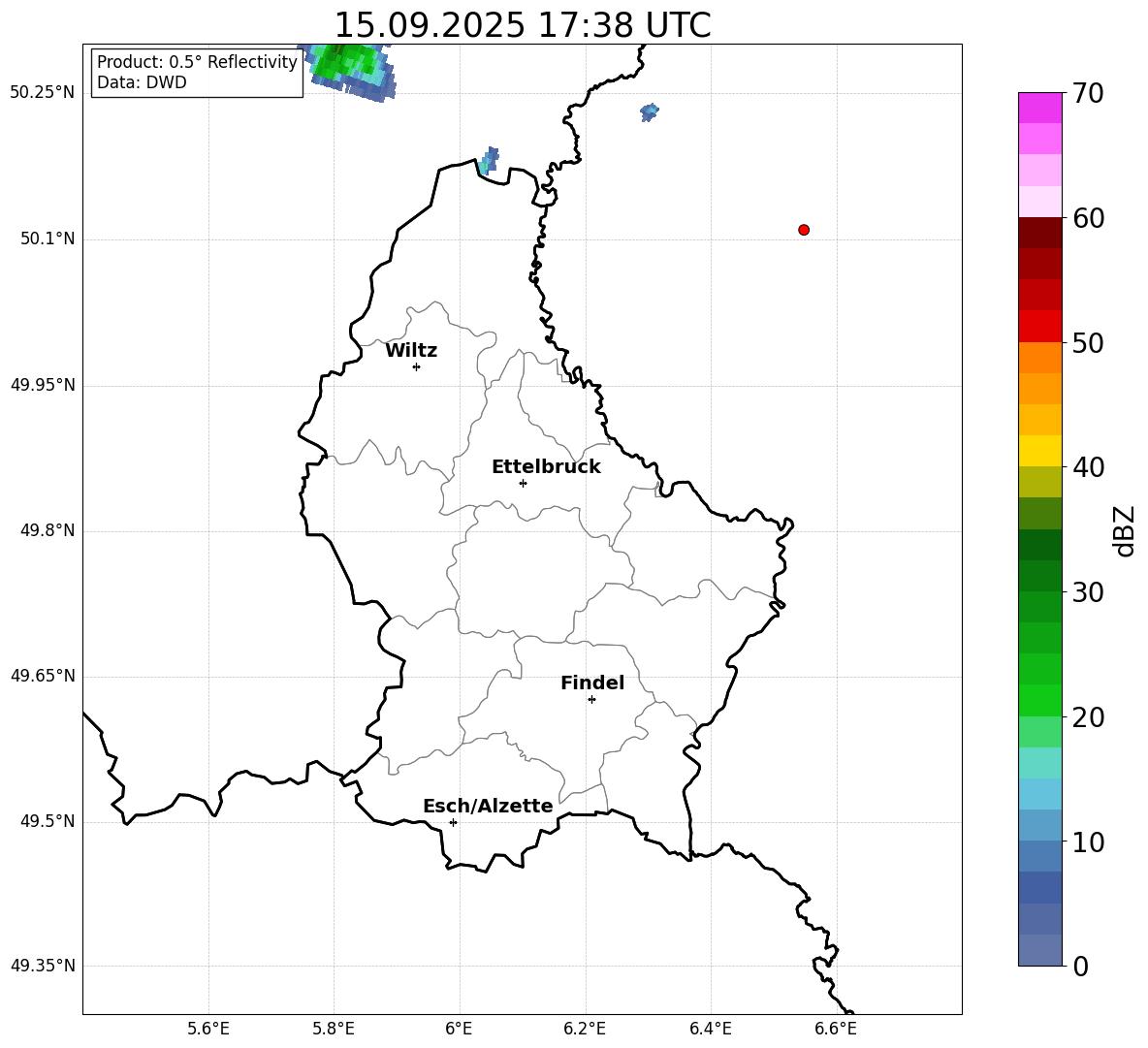Click the bright green swatch just above 20 dBZ

[1039, 700]
